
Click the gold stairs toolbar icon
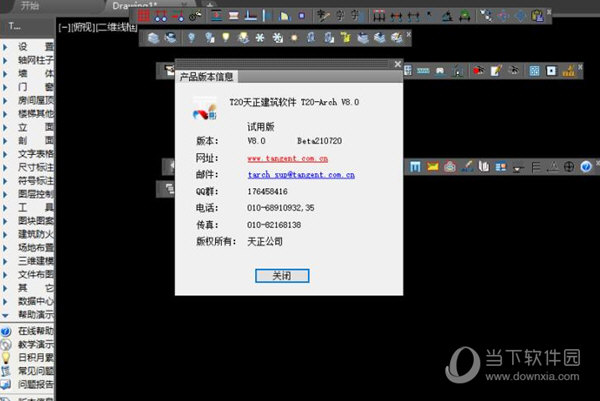(x=569, y=71)
